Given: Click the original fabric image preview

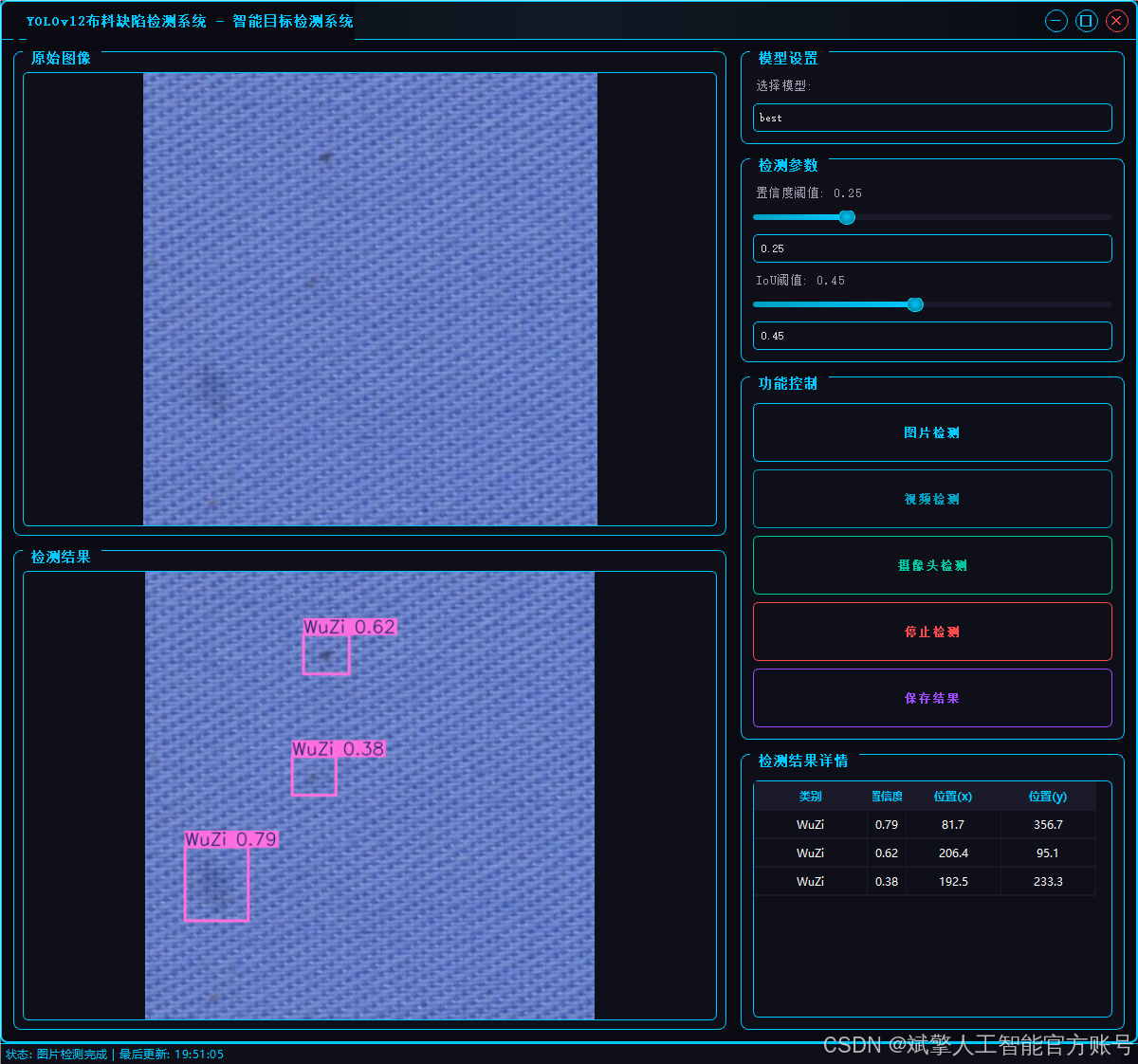Looking at the screenshot, I should tap(370, 299).
